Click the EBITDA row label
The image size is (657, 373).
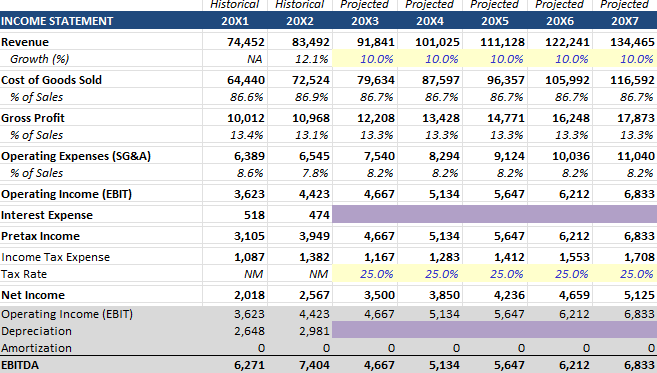click(x=20, y=365)
